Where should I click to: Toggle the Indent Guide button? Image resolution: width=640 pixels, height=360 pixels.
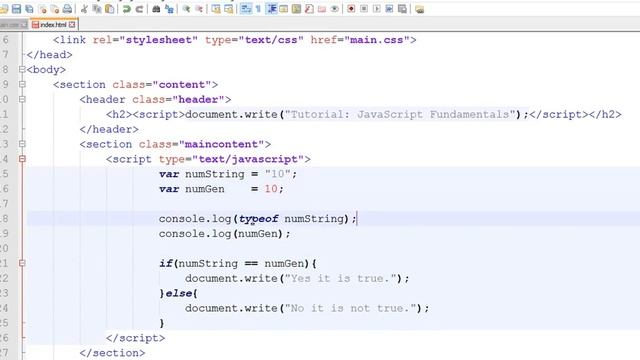pyautogui.click(x=271, y=9)
